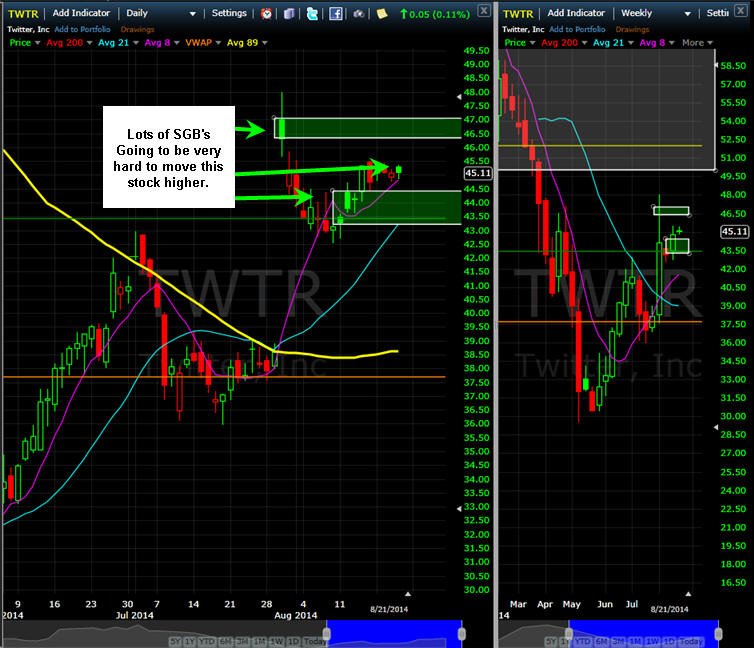Click TWTR ticker symbol in Weekly chart
This screenshot has height=648, width=754.
pyautogui.click(x=518, y=14)
